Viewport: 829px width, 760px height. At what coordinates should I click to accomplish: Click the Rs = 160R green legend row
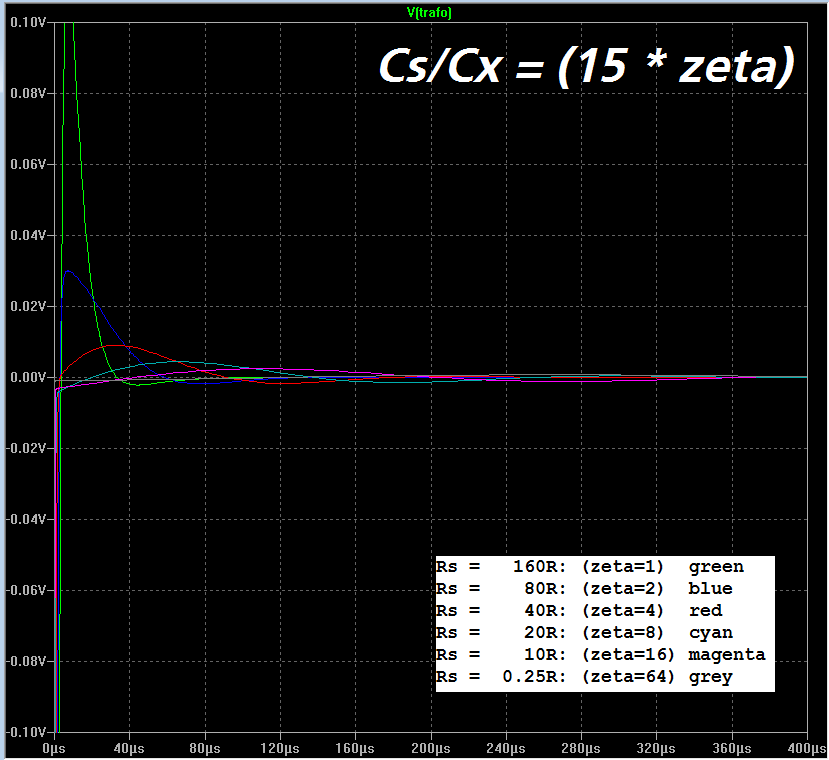(590, 567)
